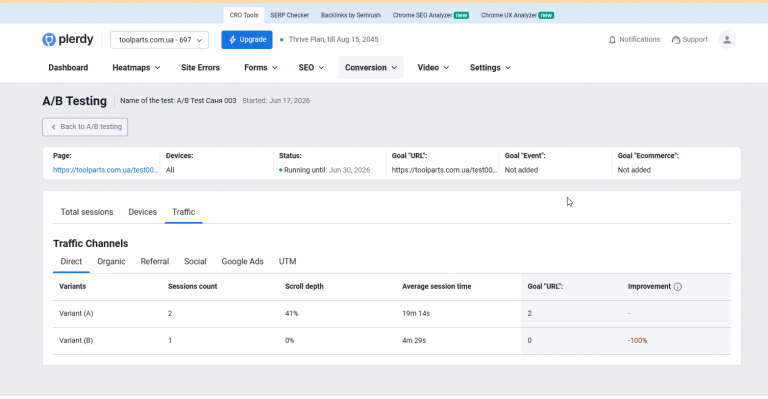Select Google Ads traffic channel
This screenshot has height=399, width=768.
pos(242,261)
